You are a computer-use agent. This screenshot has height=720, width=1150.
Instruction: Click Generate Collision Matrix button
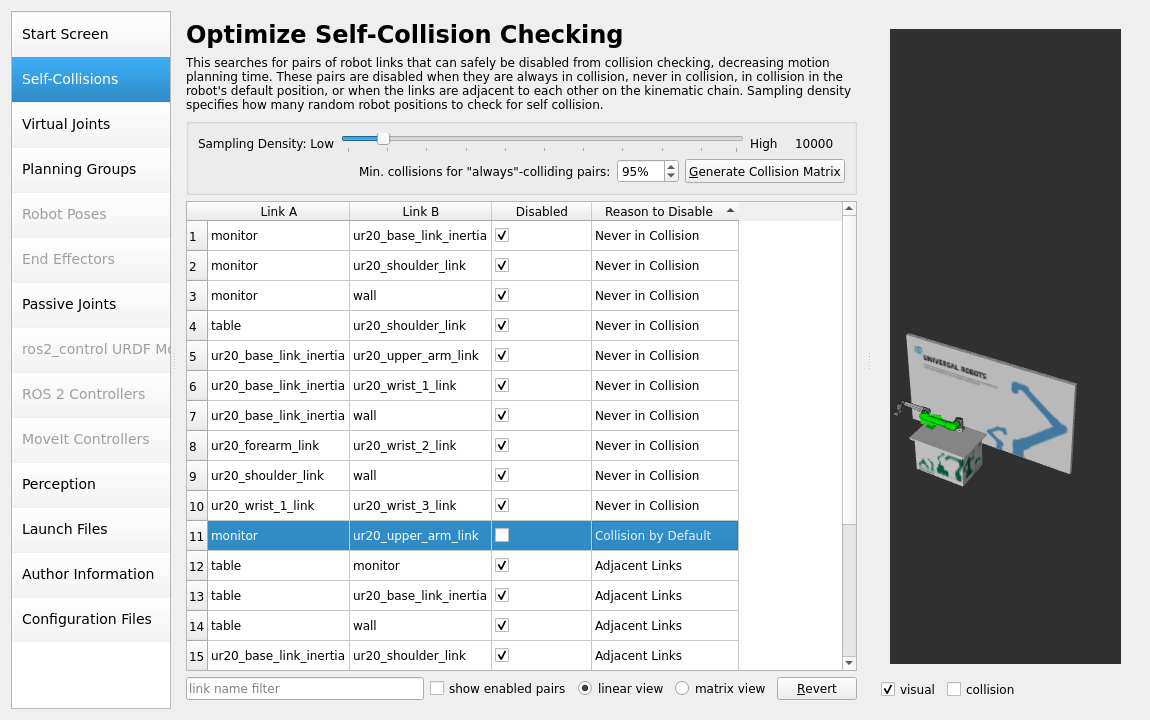tap(764, 172)
